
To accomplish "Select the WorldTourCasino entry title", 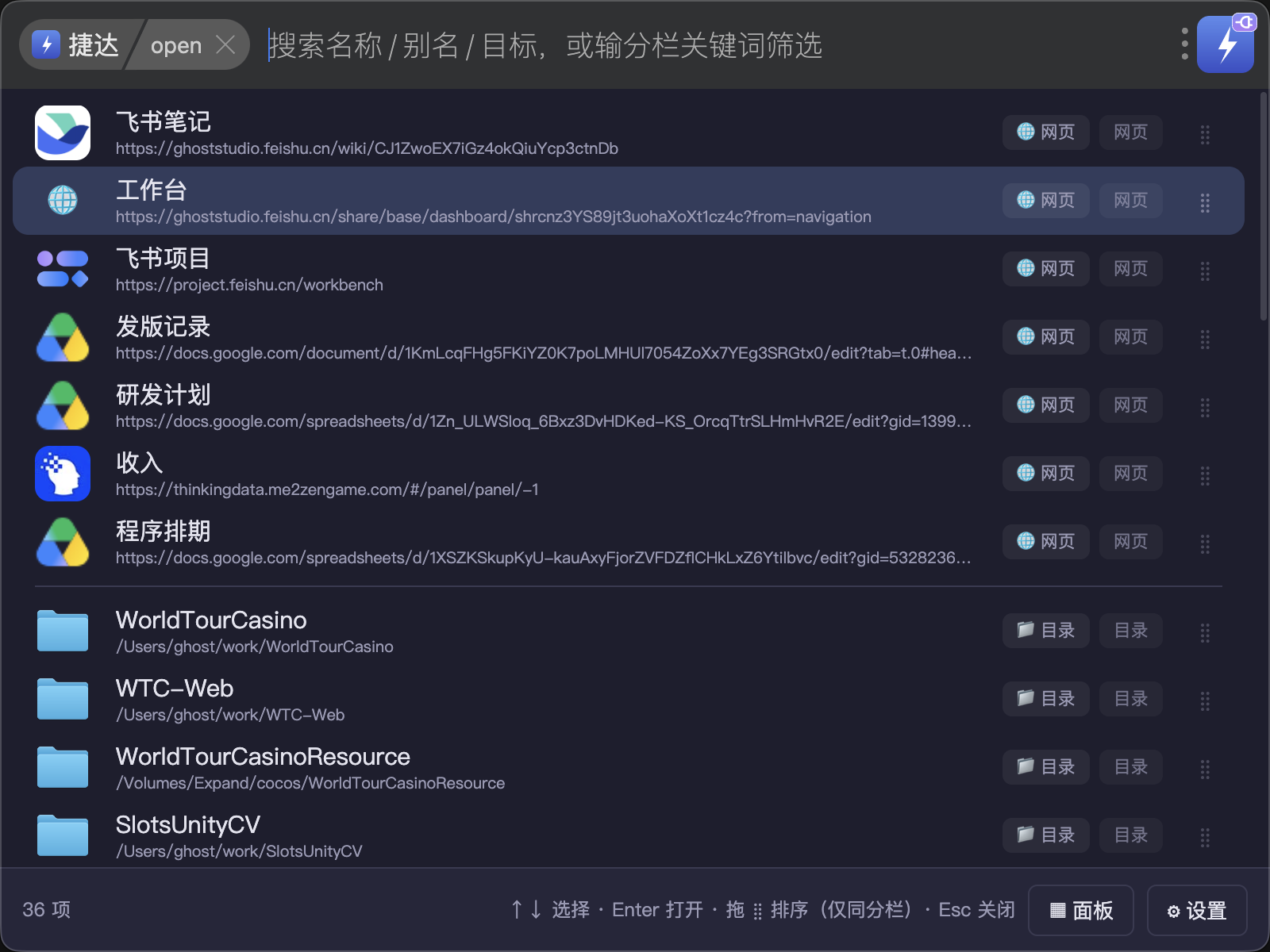I will point(211,620).
